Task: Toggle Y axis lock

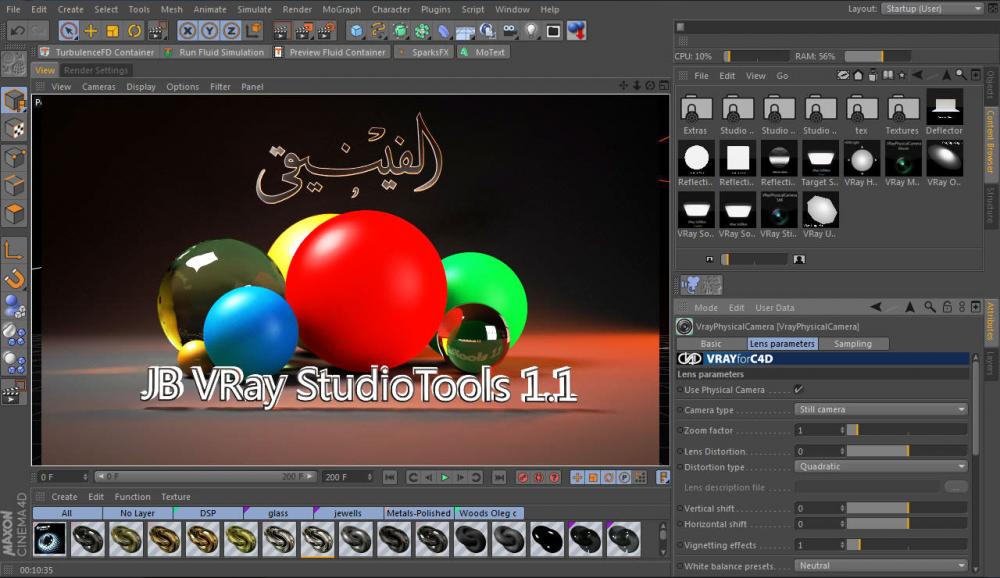Action: [209, 31]
